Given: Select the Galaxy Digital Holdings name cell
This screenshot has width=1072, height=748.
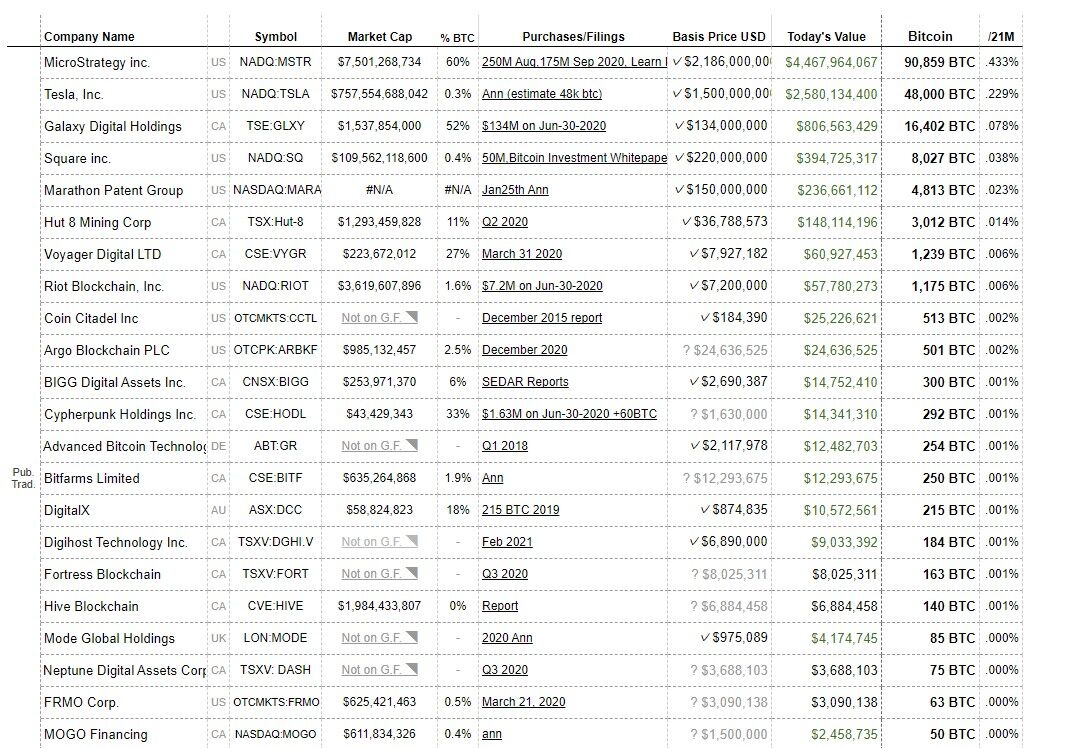Looking at the screenshot, I should 124,126.
